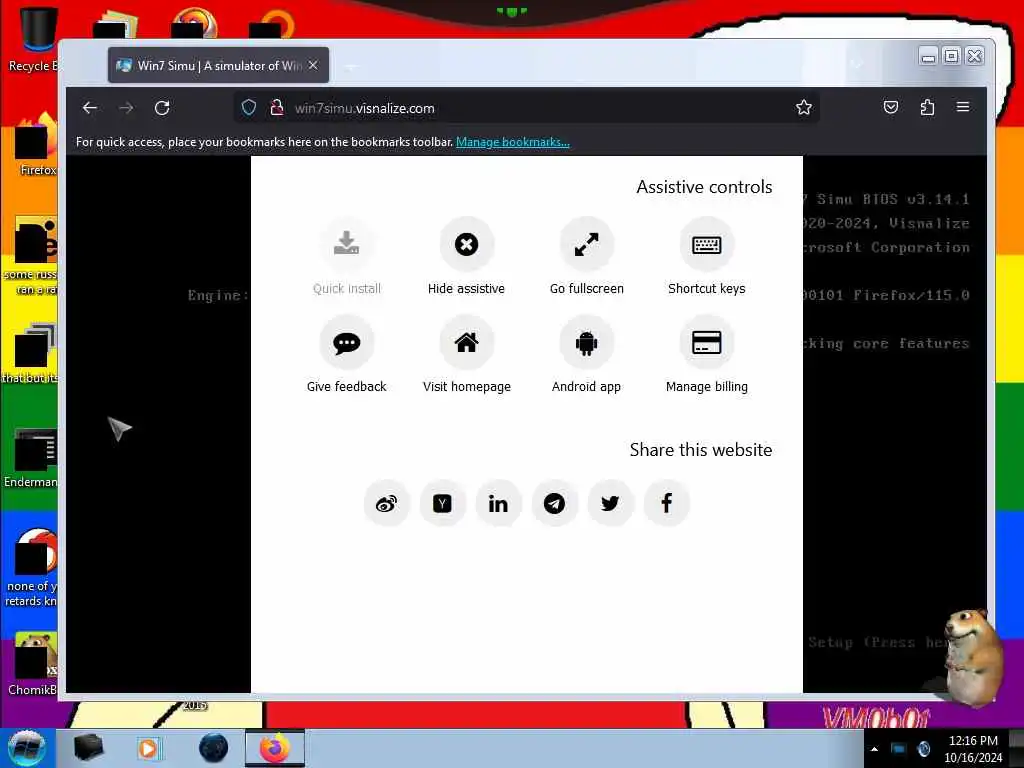Open the Firefox extensions puzzle icon

927,107
